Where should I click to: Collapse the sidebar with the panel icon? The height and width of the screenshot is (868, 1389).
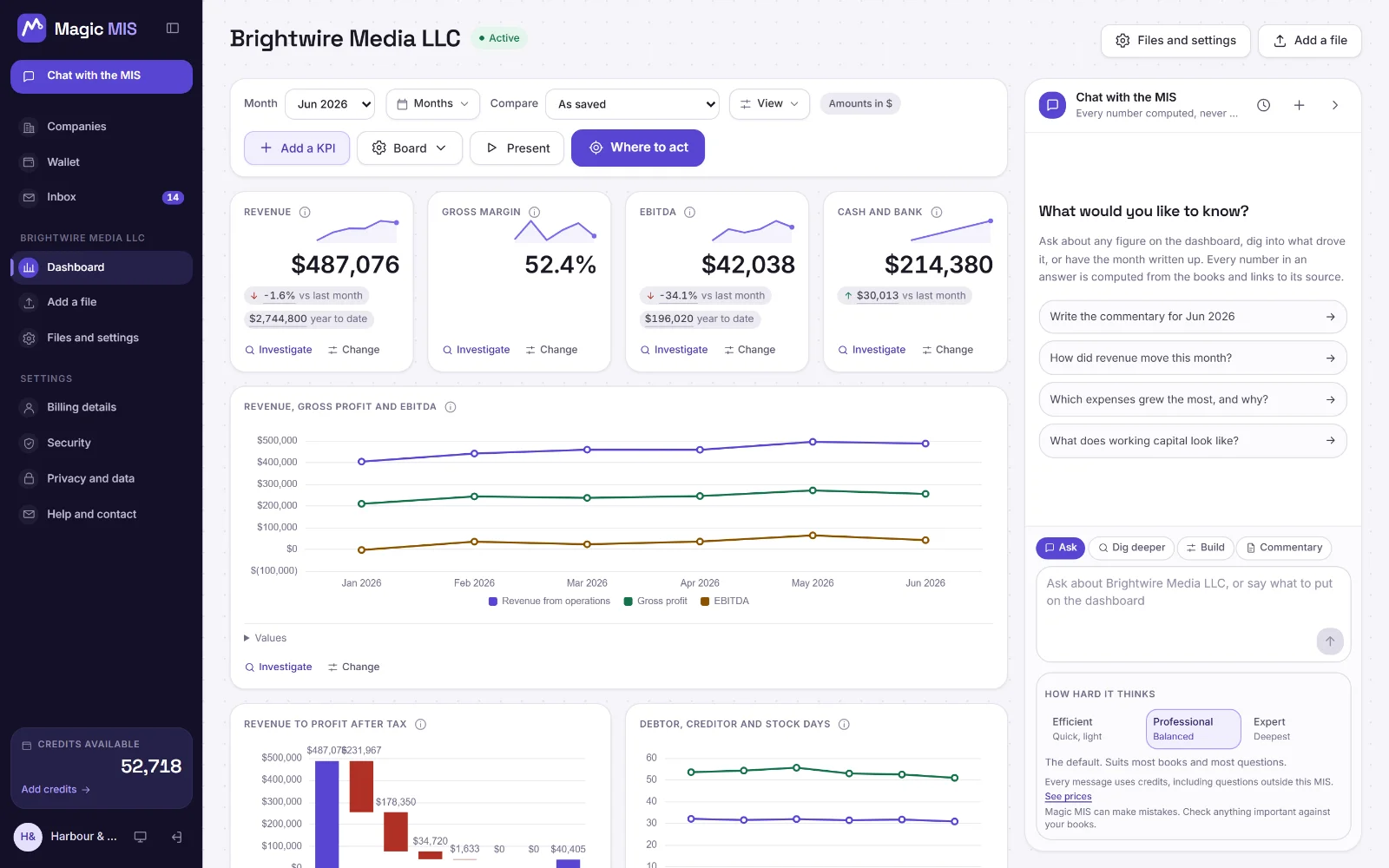click(x=173, y=29)
